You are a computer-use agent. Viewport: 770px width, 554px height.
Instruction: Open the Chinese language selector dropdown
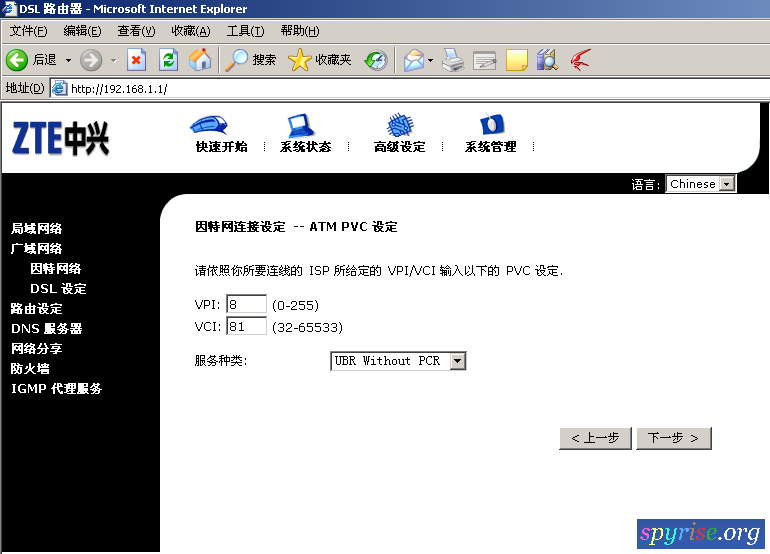(727, 184)
